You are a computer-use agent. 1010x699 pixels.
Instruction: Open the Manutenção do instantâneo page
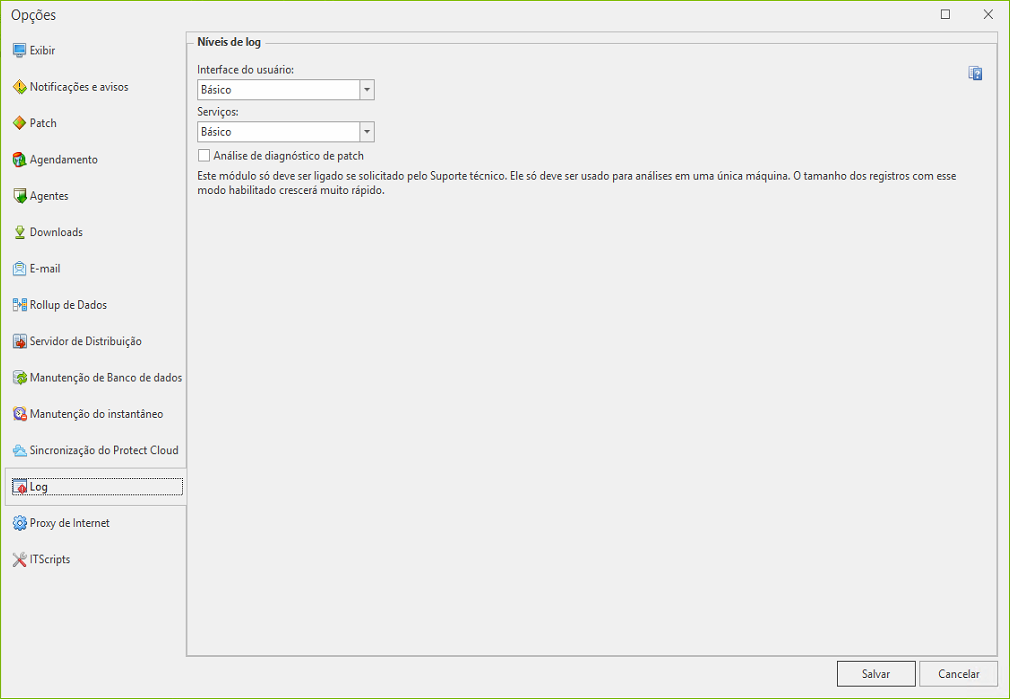tap(97, 414)
